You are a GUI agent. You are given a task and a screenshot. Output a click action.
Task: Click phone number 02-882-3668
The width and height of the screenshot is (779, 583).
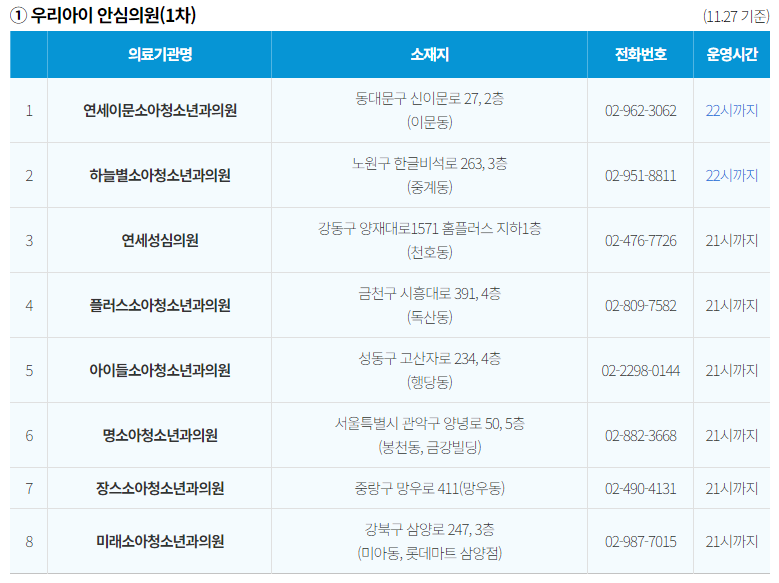tap(640, 435)
